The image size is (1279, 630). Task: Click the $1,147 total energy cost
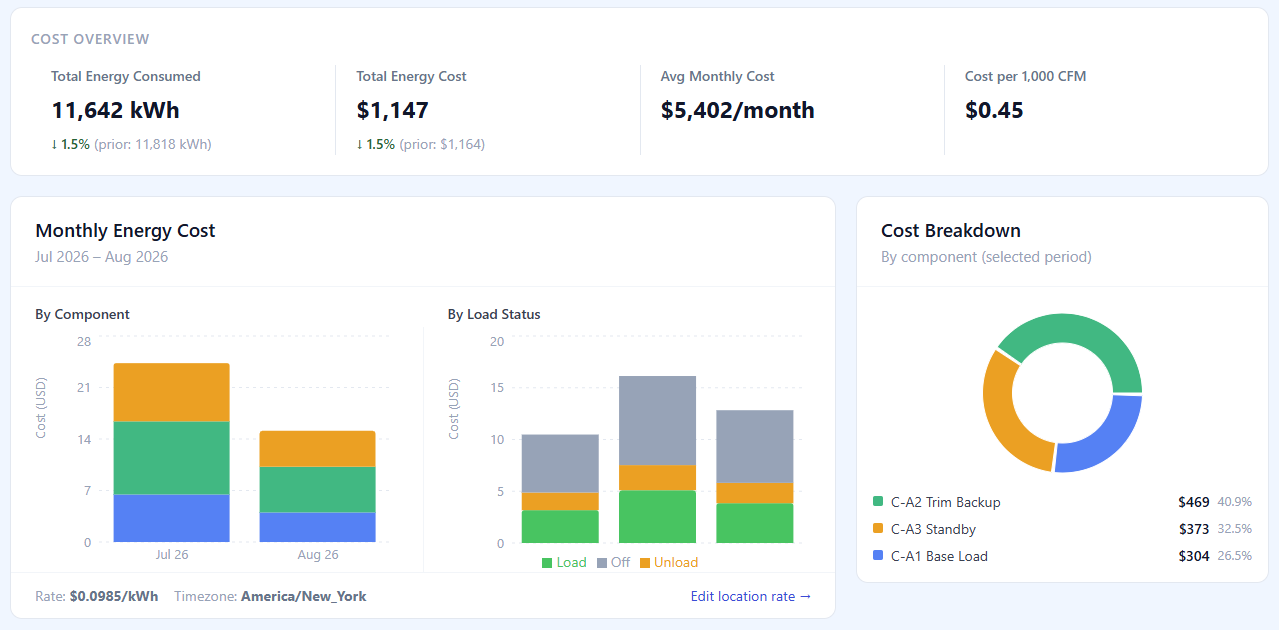pyautogui.click(x=393, y=110)
